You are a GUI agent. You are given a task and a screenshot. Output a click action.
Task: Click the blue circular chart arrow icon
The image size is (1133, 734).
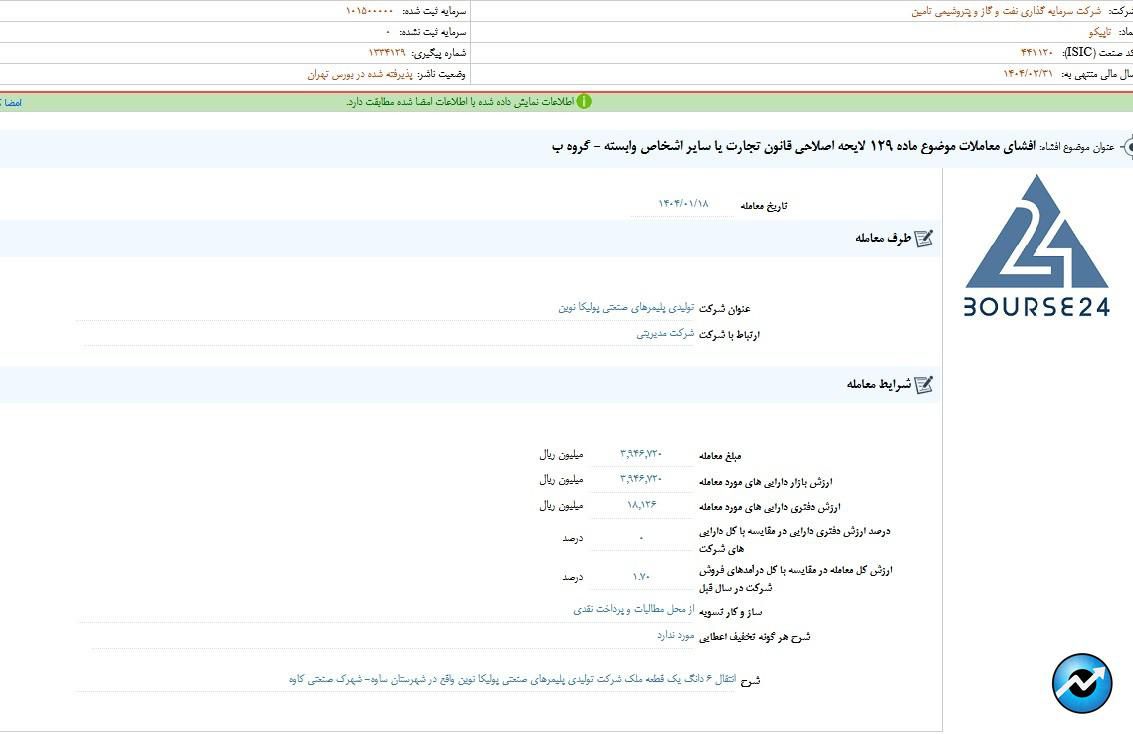[x=1082, y=683]
